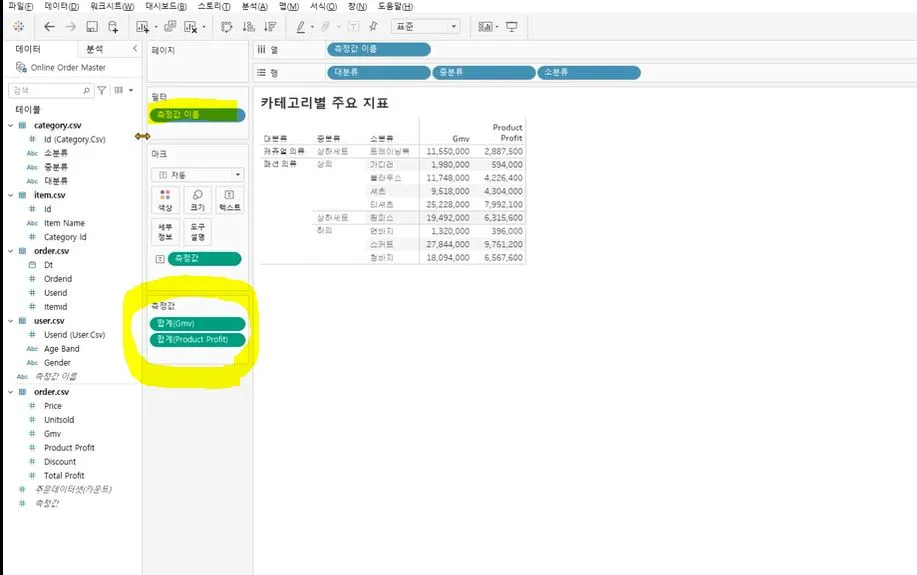Click the 크기 size marks button
917x575 pixels.
(x=198, y=200)
